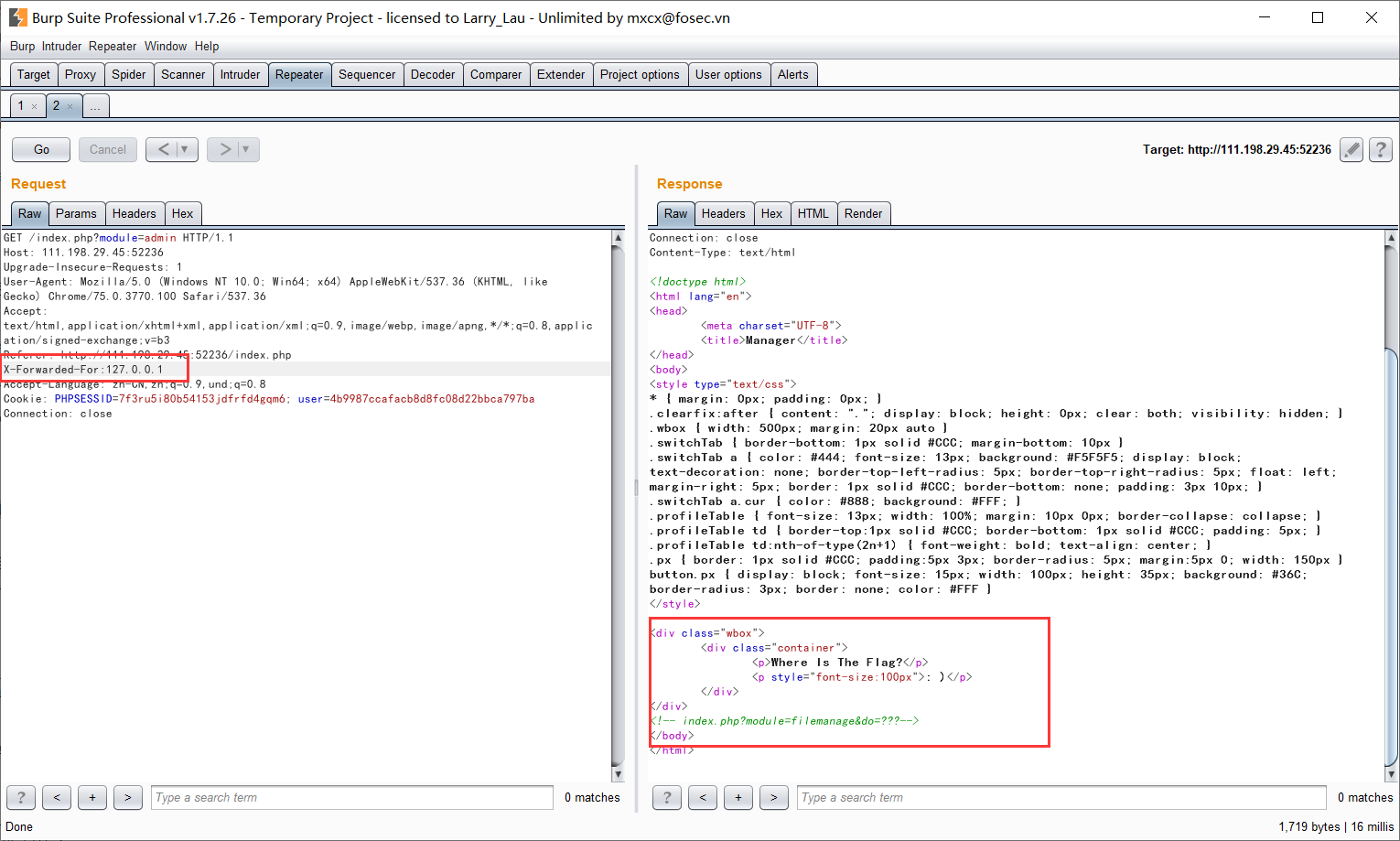The height and width of the screenshot is (841, 1400).
Task: Find next match in response search
Action: point(774,797)
